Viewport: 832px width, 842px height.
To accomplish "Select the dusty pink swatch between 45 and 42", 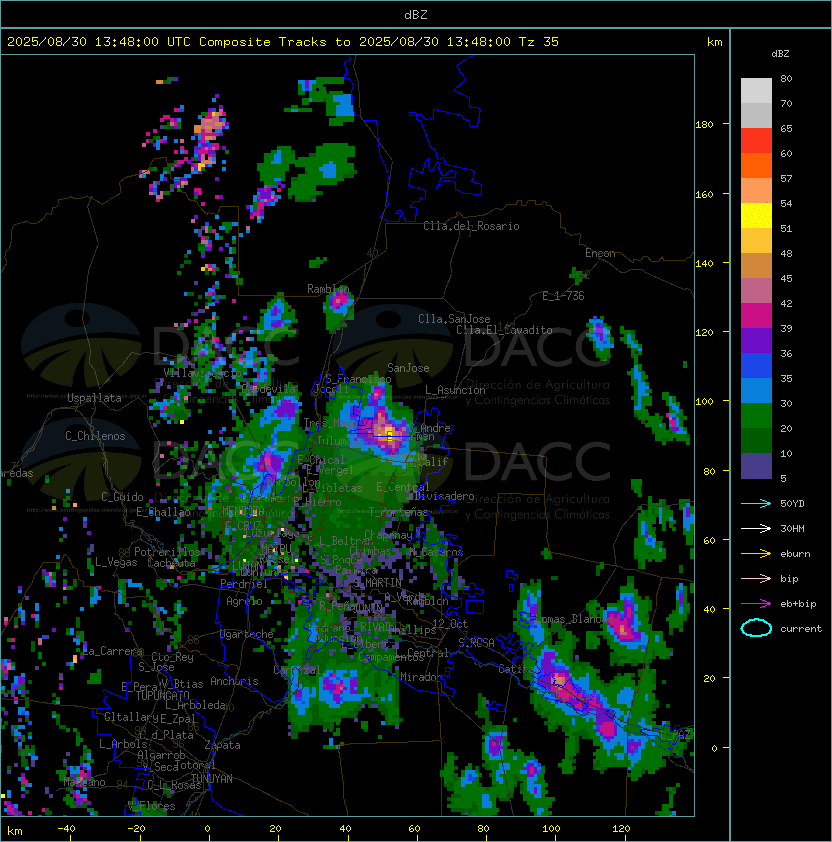I will click(x=756, y=291).
